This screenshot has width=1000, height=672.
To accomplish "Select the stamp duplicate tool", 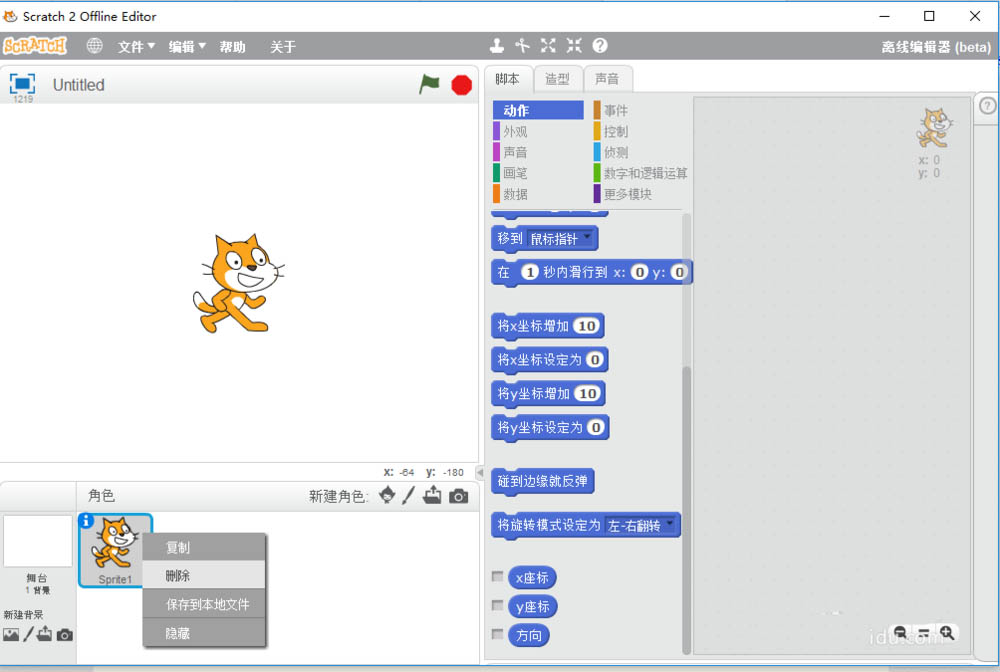I will coord(497,45).
